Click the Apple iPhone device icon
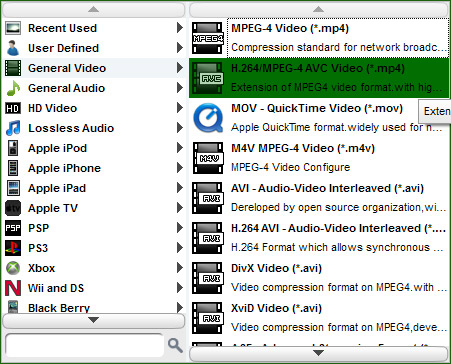451x364 pixels. [13, 168]
